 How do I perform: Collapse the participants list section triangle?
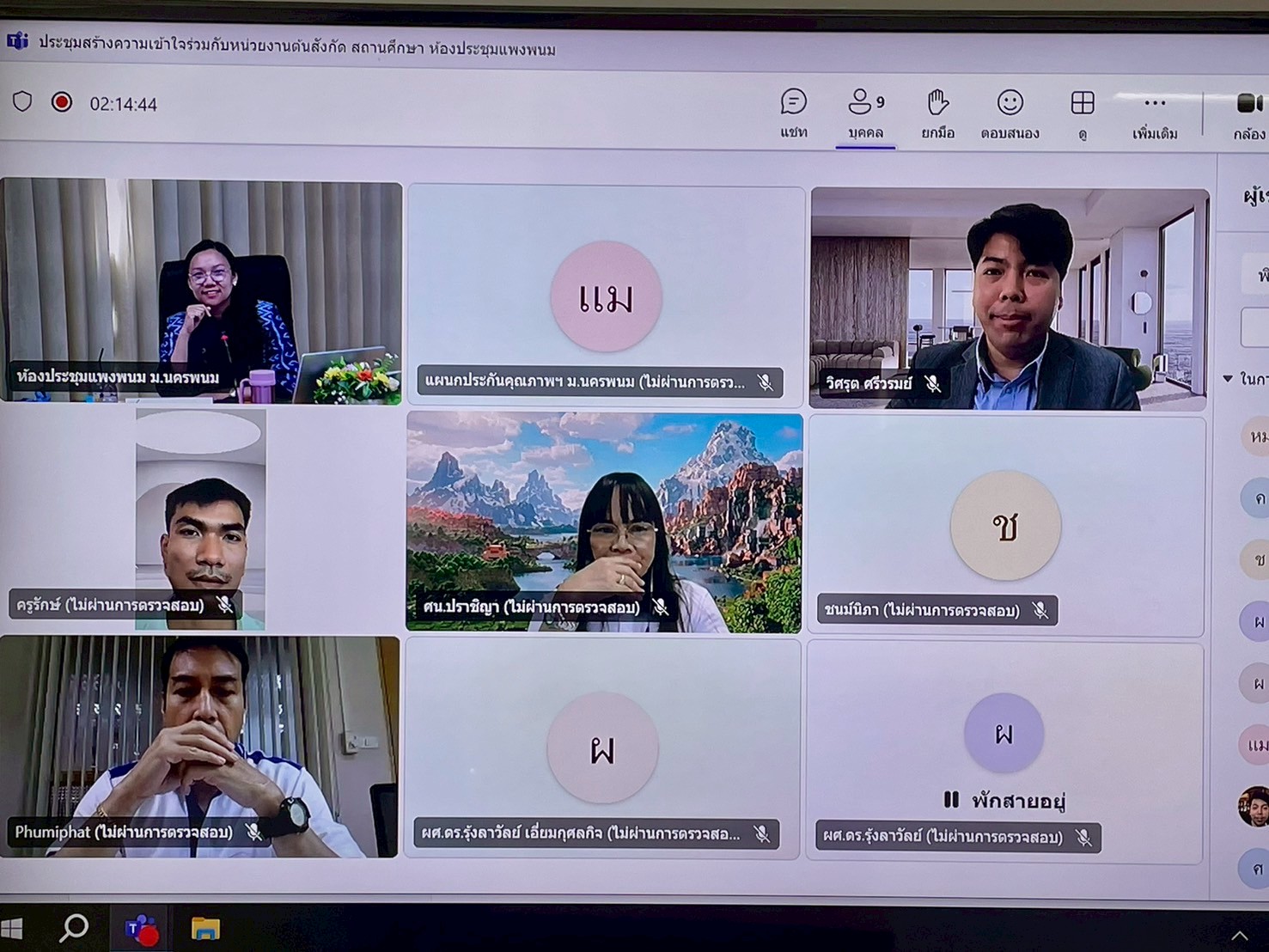(1228, 379)
